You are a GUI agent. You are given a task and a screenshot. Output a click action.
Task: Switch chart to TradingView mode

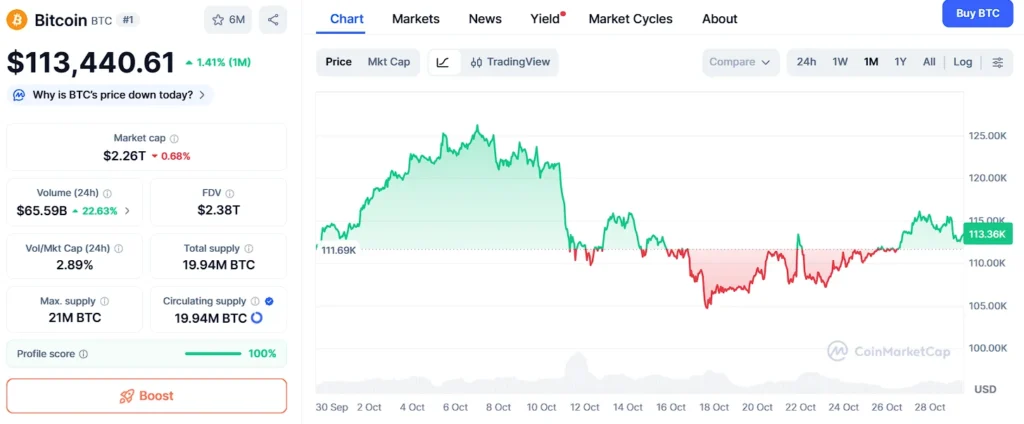pos(510,62)
